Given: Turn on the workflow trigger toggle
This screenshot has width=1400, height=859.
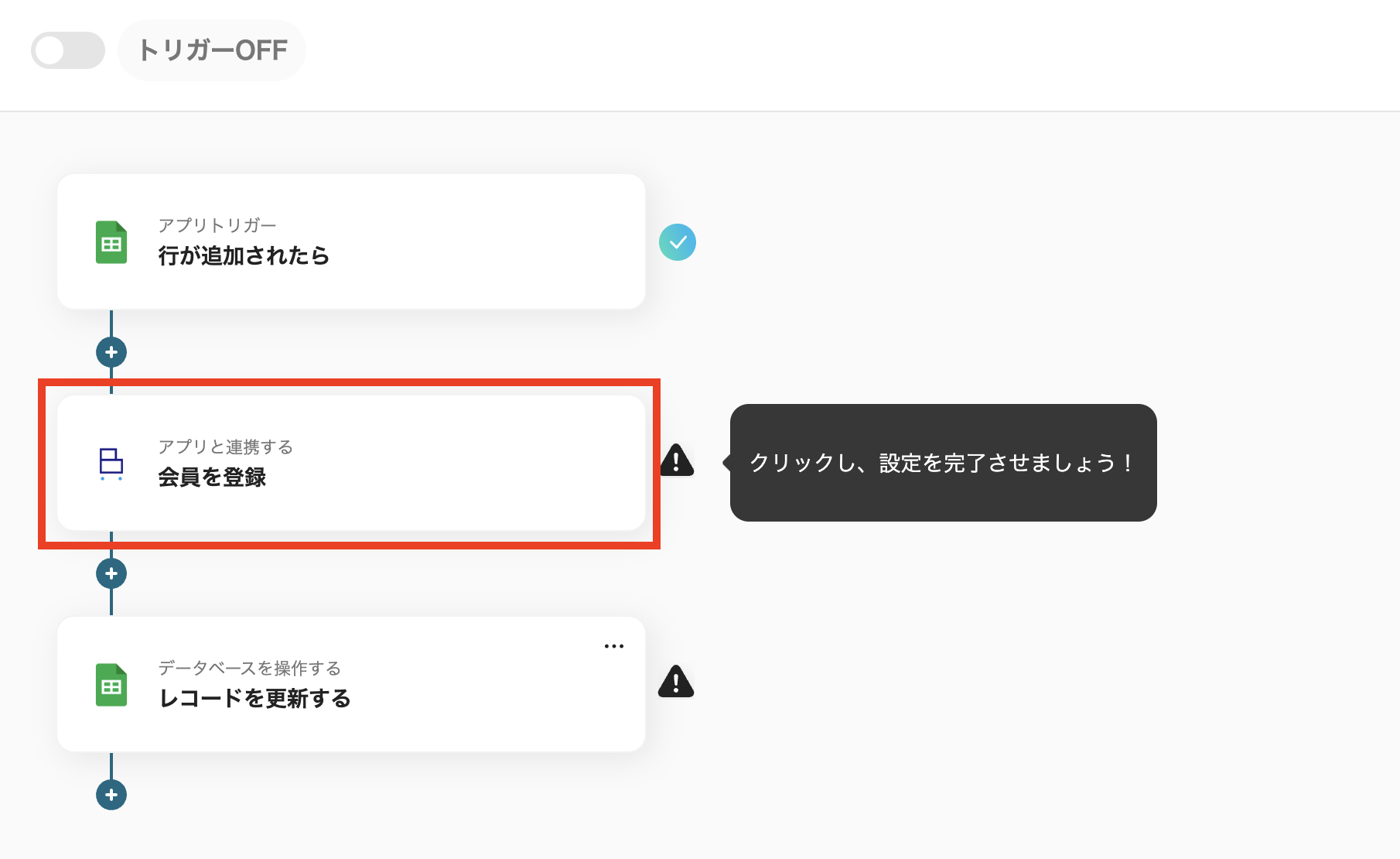Looking at the screenshot, I should tap(68, 50).
